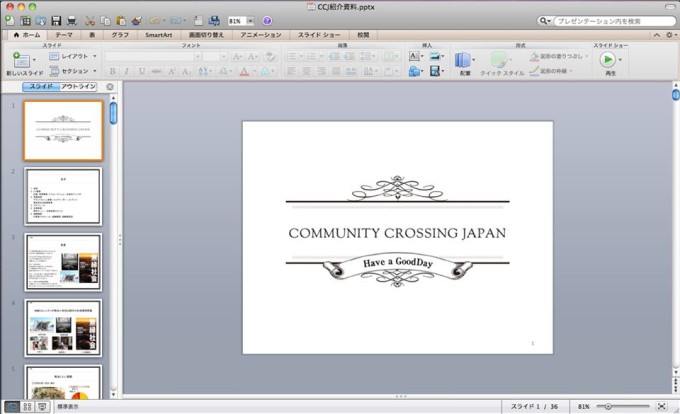
Task: Switch pane to アウトライン view
Action: [78, 86]
